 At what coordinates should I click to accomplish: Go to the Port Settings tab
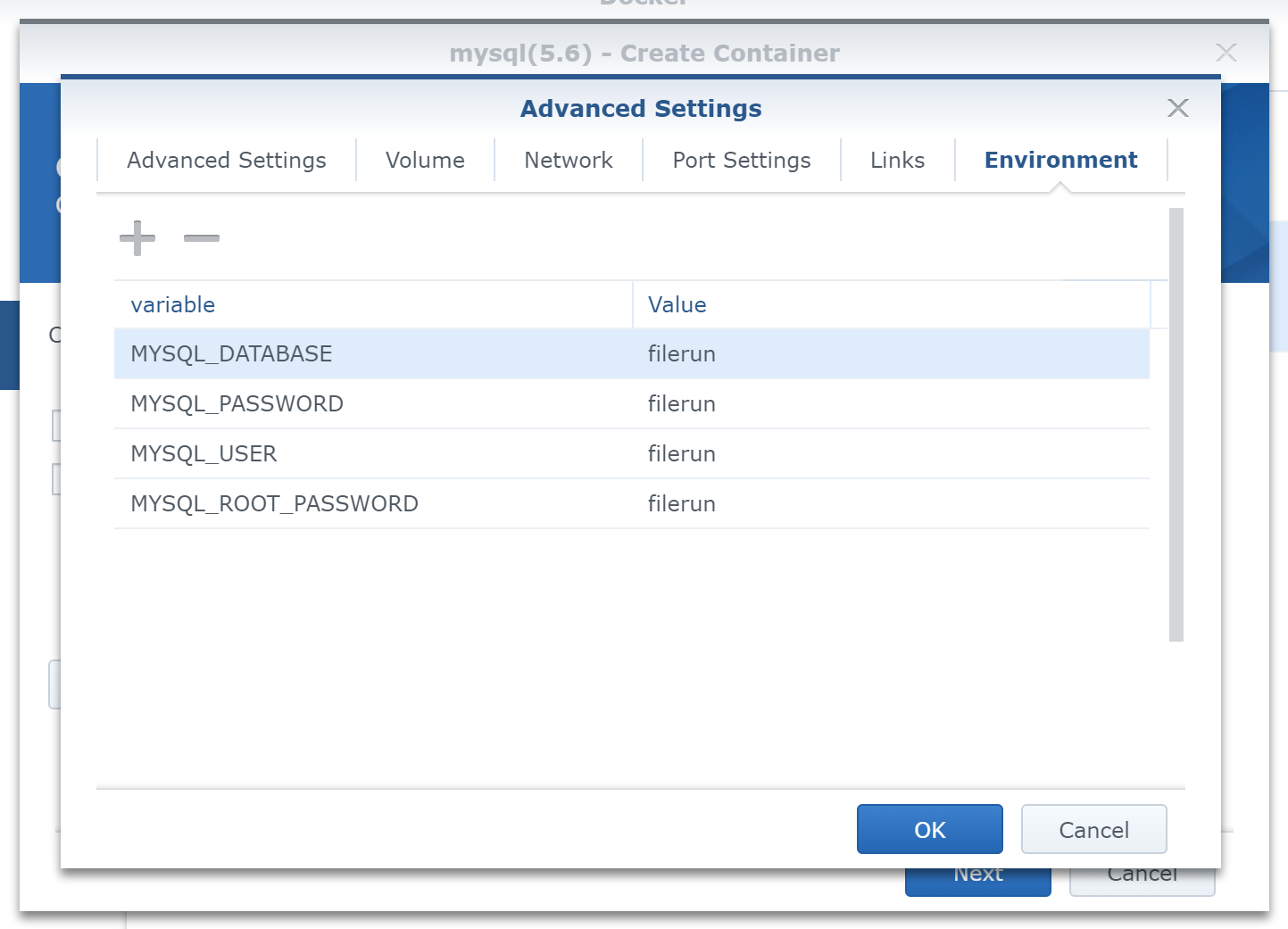(741, 161)
